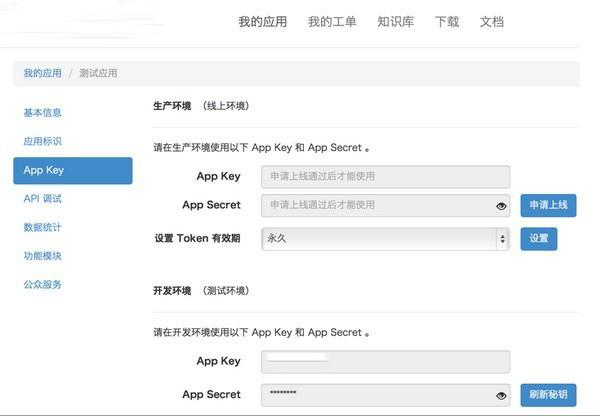The height and width of the screenshot is (416, 600).
Task: Select the App Key sidebar item
Action: [72, 170]
